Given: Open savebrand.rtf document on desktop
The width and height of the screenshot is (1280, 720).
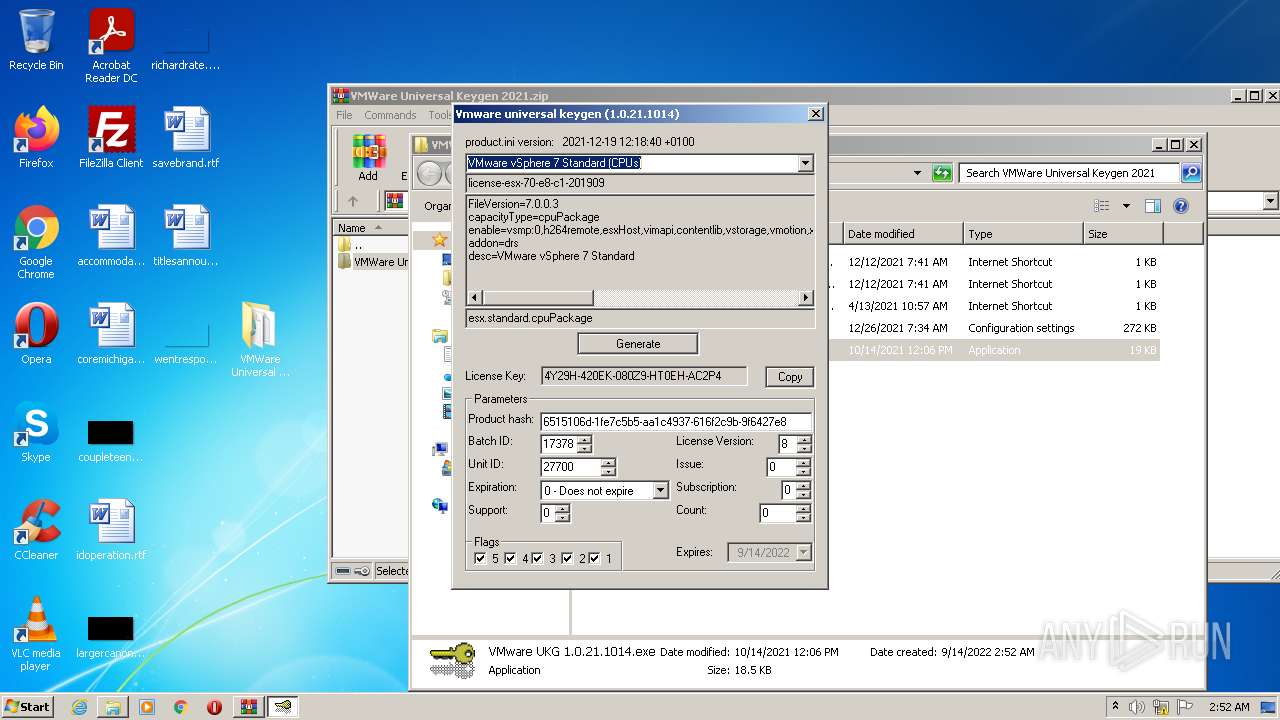Looking at the screenshot, I should (186, 138).
